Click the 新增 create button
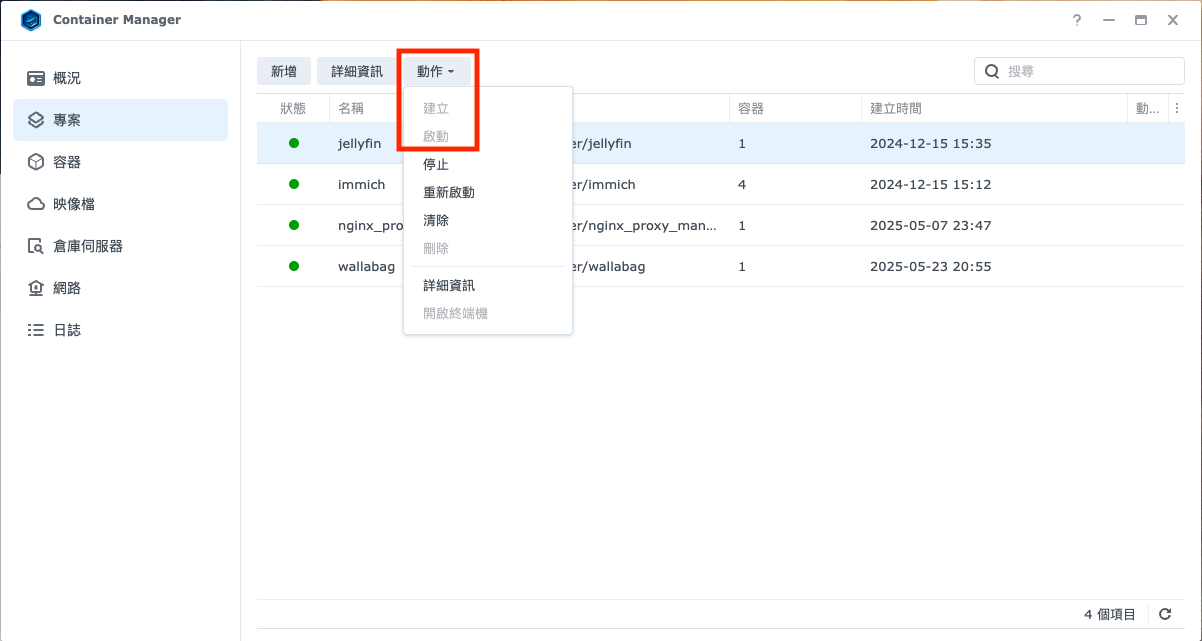This screenshot has height=641, width=1202. [x=284, y=71]
